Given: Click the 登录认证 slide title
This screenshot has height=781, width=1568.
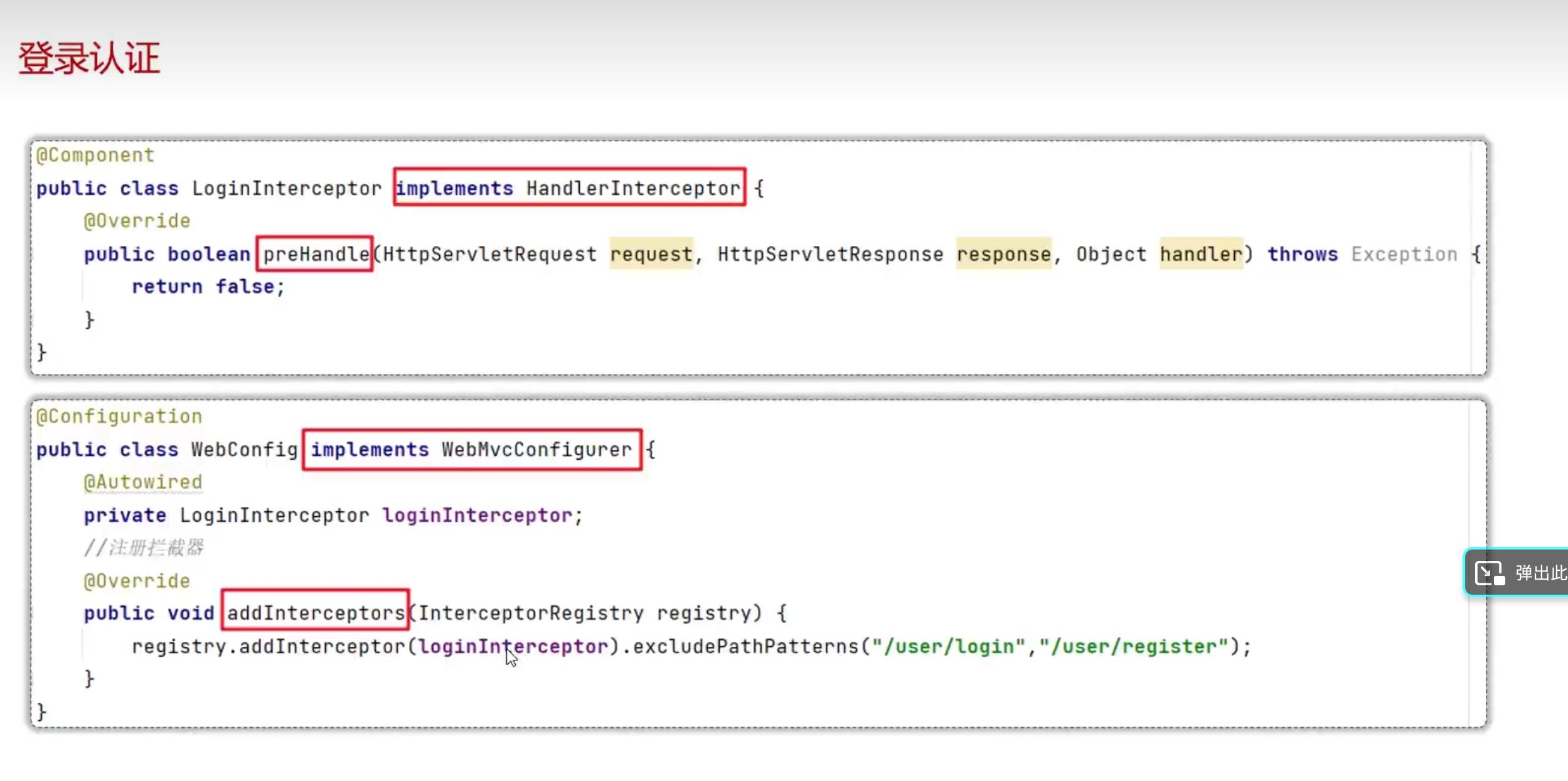Looking at the screenshot, I should click(89, 58).
